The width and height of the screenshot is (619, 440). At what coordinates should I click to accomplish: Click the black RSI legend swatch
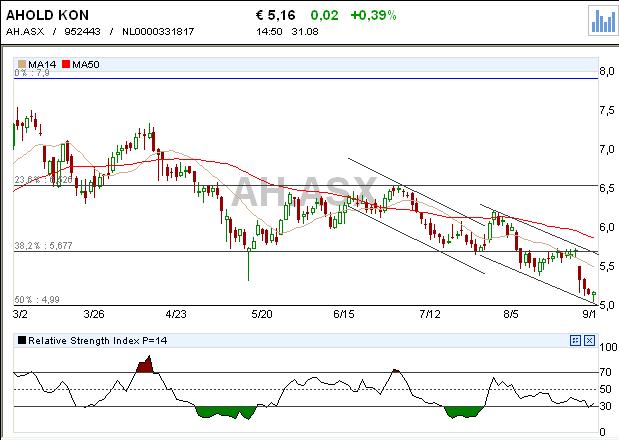pyautogui.click(x=22, y=340)
